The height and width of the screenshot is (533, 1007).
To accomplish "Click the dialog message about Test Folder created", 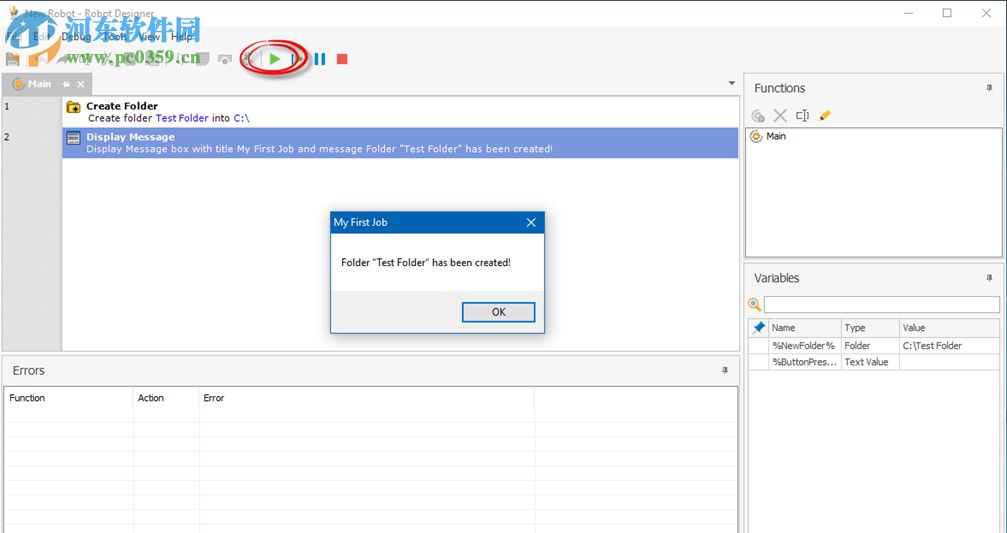I will point(426,263).
